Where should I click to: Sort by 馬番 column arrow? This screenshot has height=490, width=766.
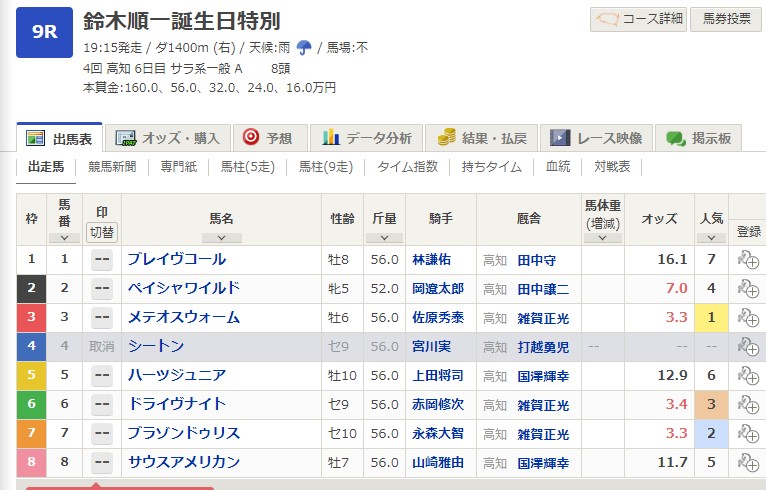click(64, 238)
